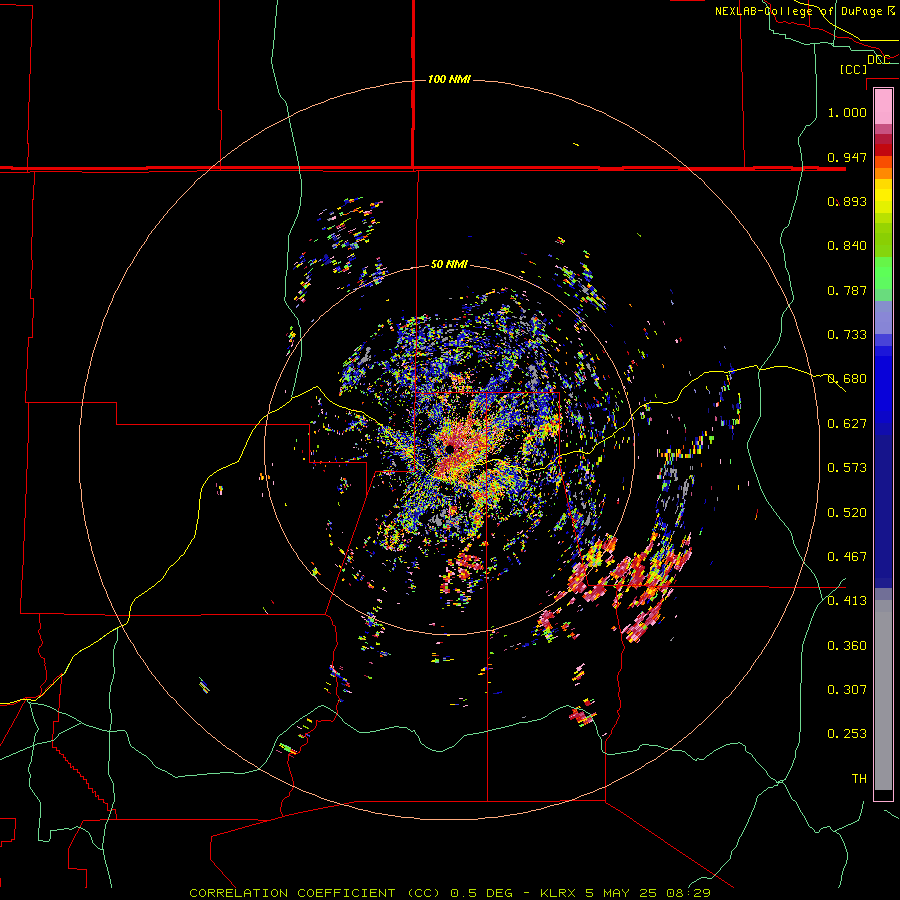The image size is (900, 900).
Task: Click the 0.733 legend value
Action: pyautogui.click(x=847, y=335)
